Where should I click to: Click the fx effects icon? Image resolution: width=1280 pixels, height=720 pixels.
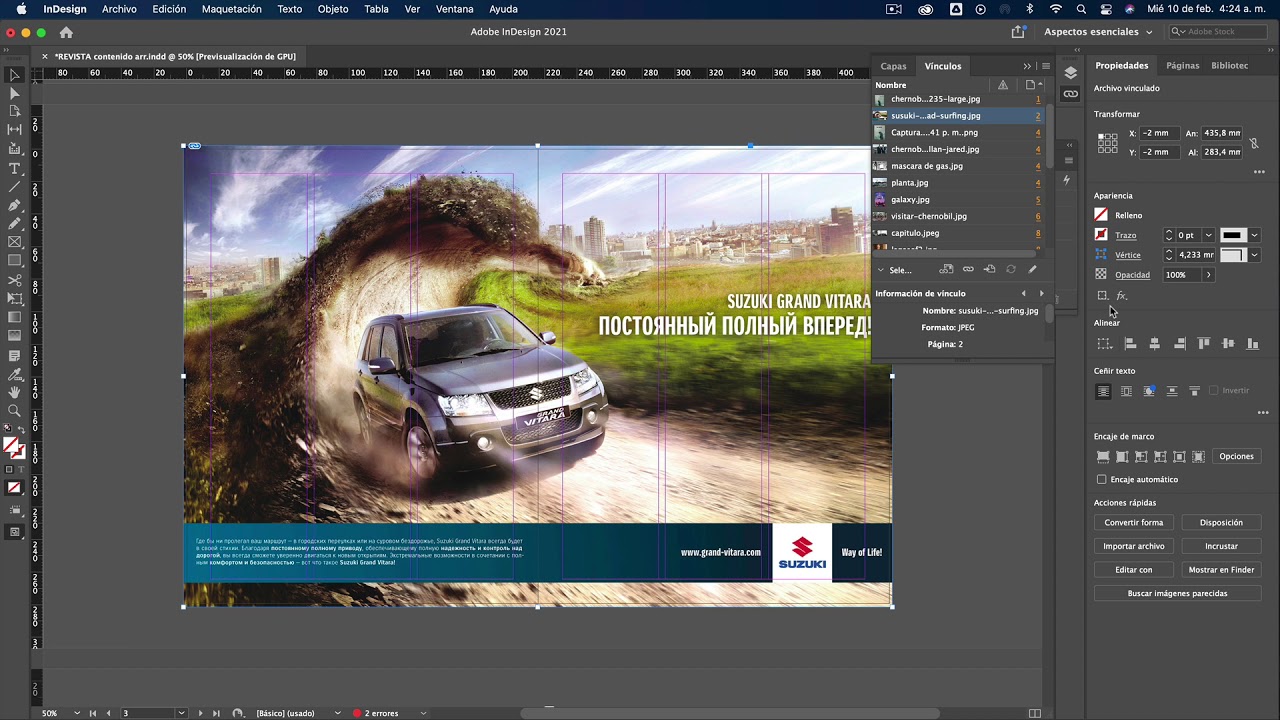(x=1122, y=296)
